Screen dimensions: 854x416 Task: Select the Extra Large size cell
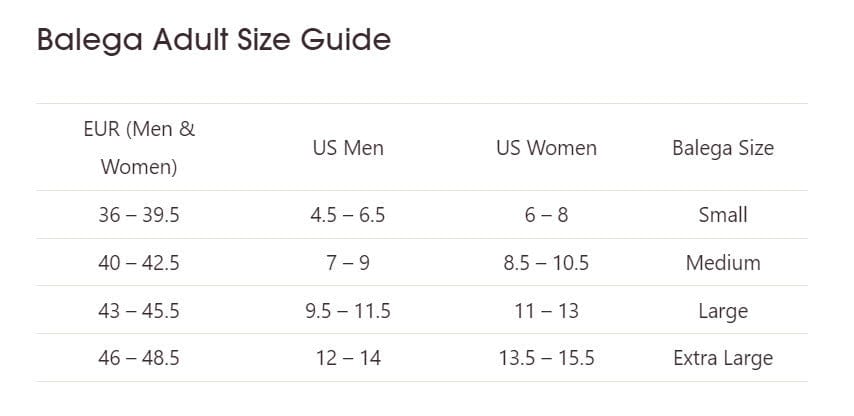723,358
